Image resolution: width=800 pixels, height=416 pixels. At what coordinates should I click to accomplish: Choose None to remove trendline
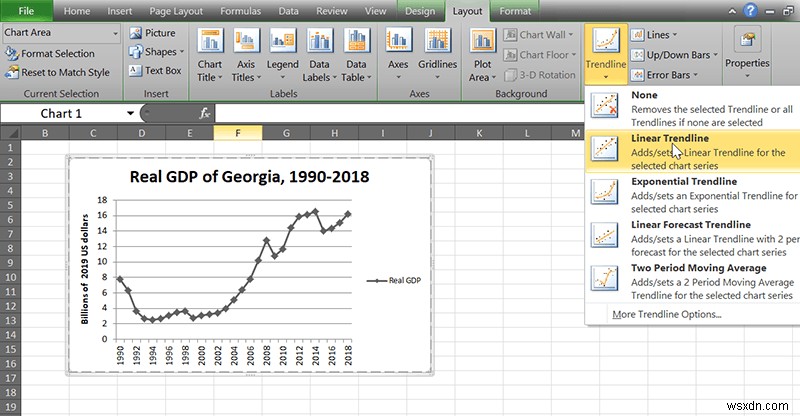tap(692, 108)
